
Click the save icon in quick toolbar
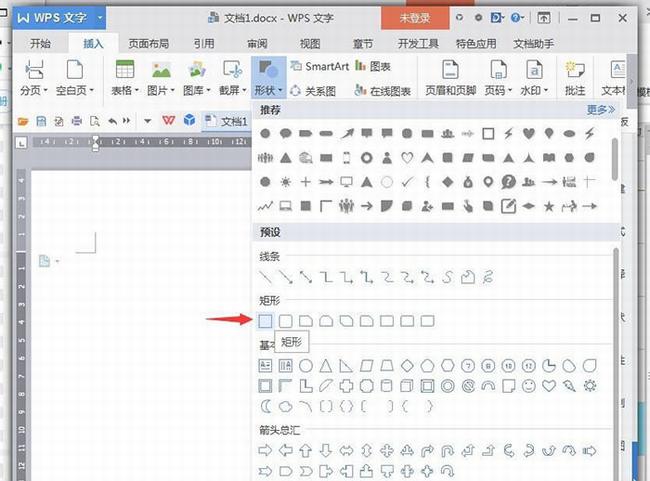click(41, 121)
